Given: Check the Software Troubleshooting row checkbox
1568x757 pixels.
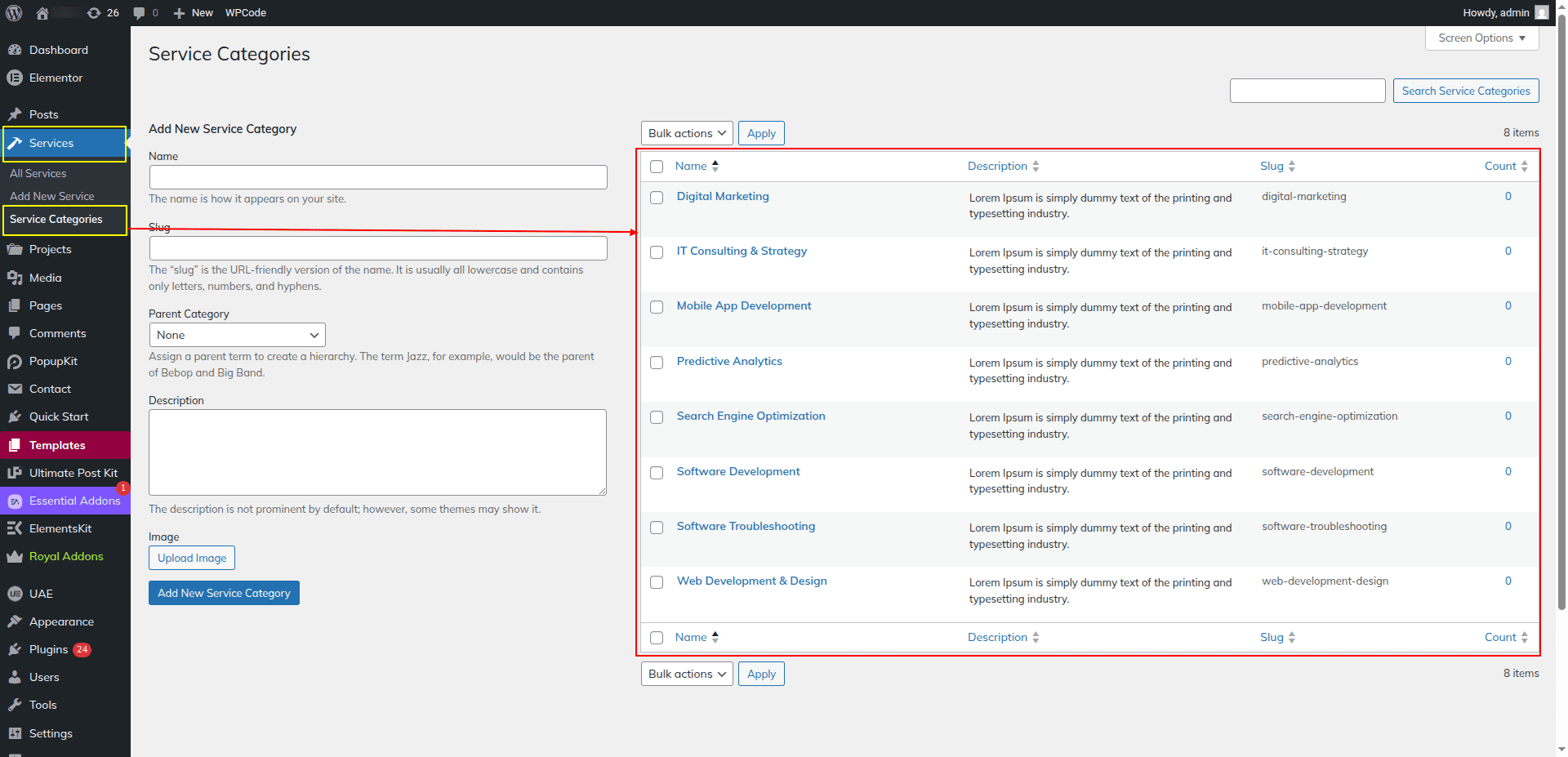Looking at the screenshot, I should 657,528.
